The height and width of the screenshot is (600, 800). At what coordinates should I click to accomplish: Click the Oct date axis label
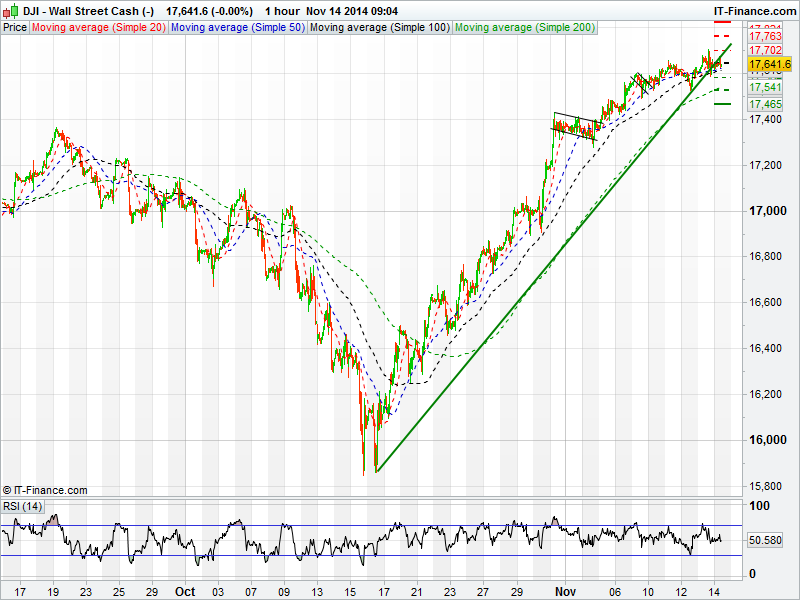click(185, 592)
